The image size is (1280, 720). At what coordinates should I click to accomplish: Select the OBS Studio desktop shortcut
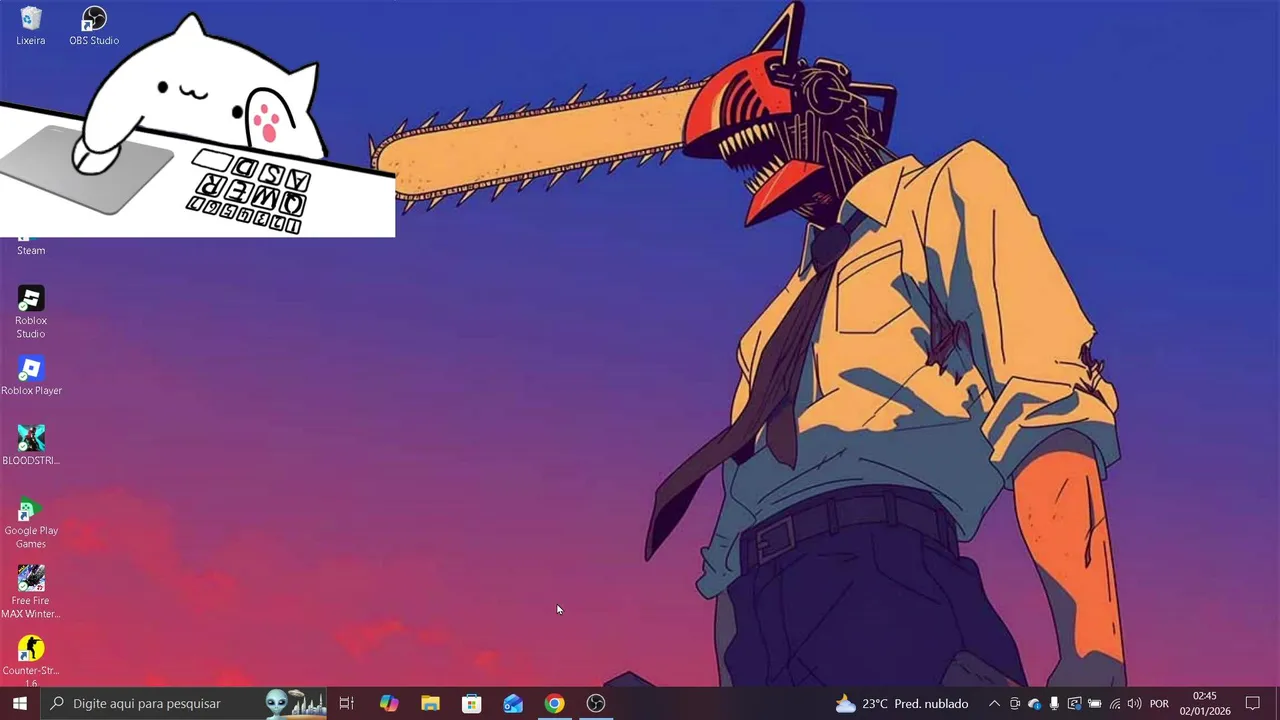pos(94,26)
